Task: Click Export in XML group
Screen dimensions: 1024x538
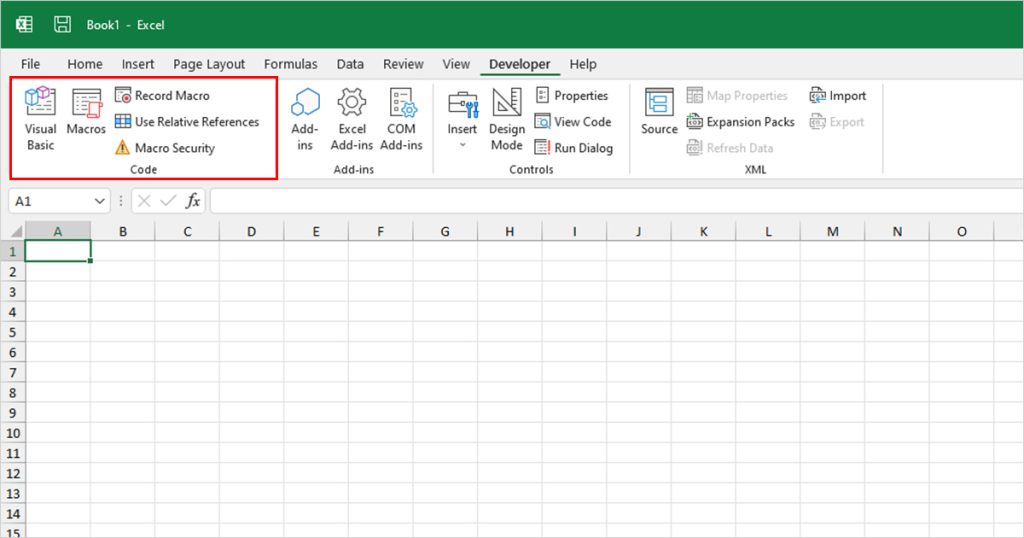Action: point(837,121)
